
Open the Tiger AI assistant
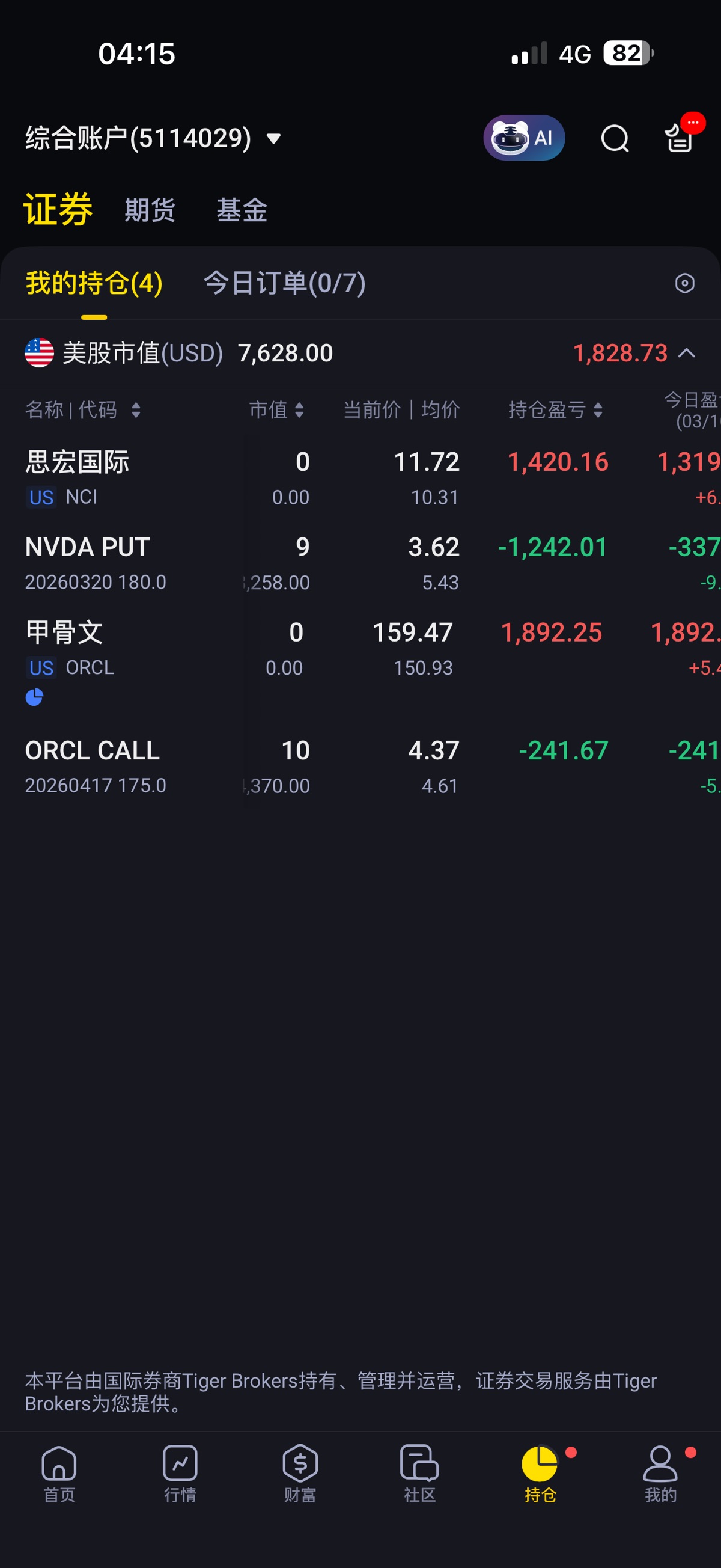[523, 138]
